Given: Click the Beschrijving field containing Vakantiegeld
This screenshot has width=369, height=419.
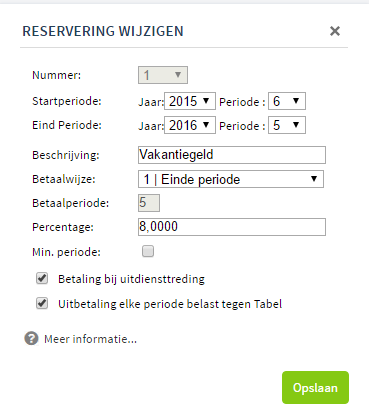Looking at the screenshot, I should click(232, 155).
